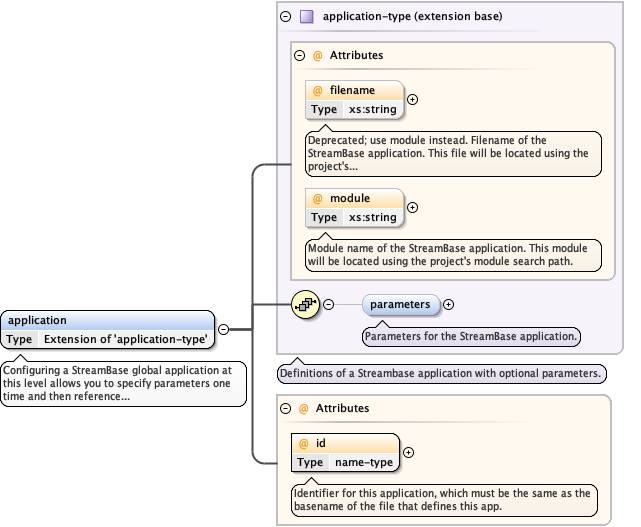
Task: Collapse the lower Attributes section
Action: click(x=286, y=409)
